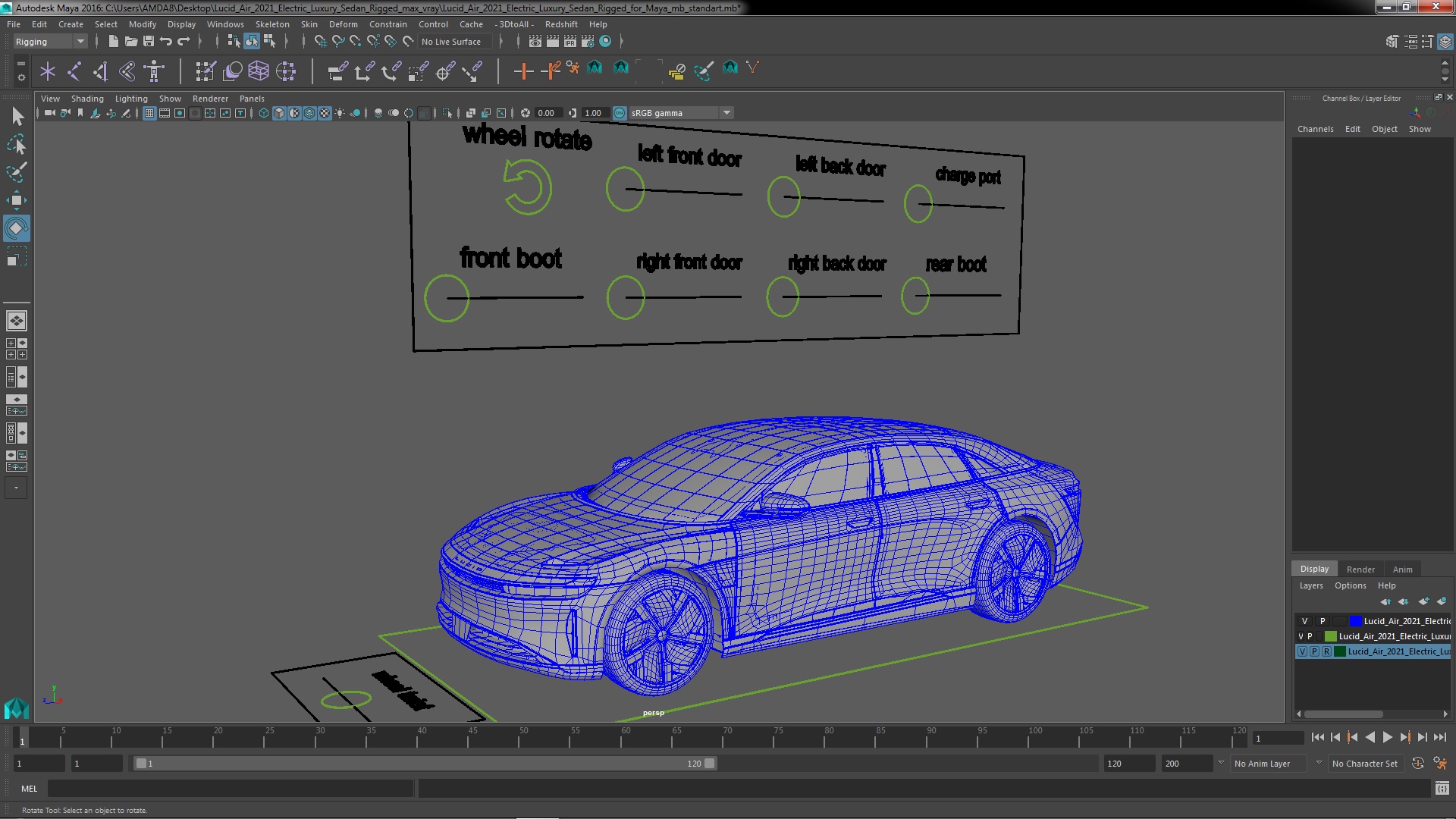1456x819 pixels.
Task: Toggle the viewport grid display
Action: pyautogui.click(x=149, y=113)
